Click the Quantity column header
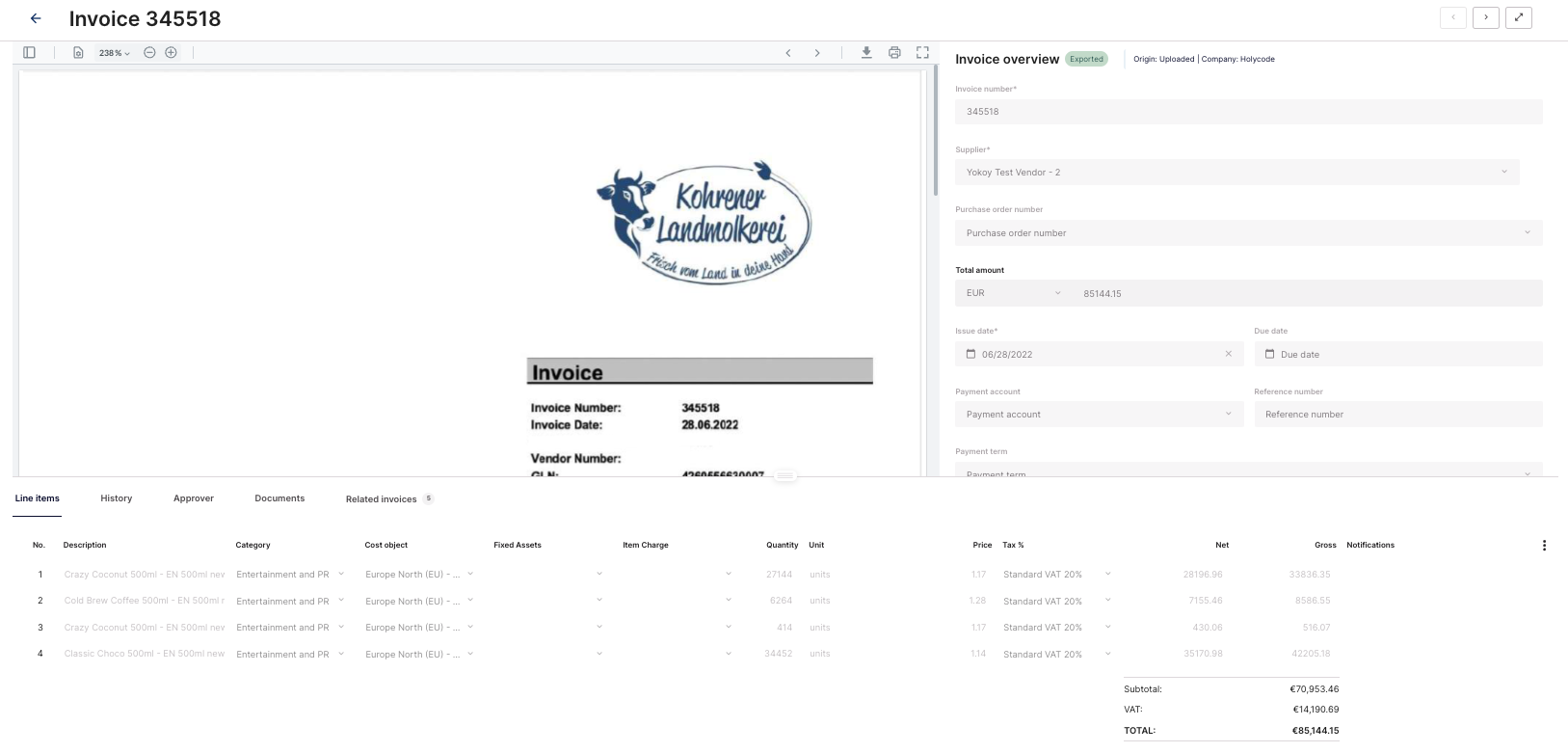The image size is (1568, 753). pos(783,546)
